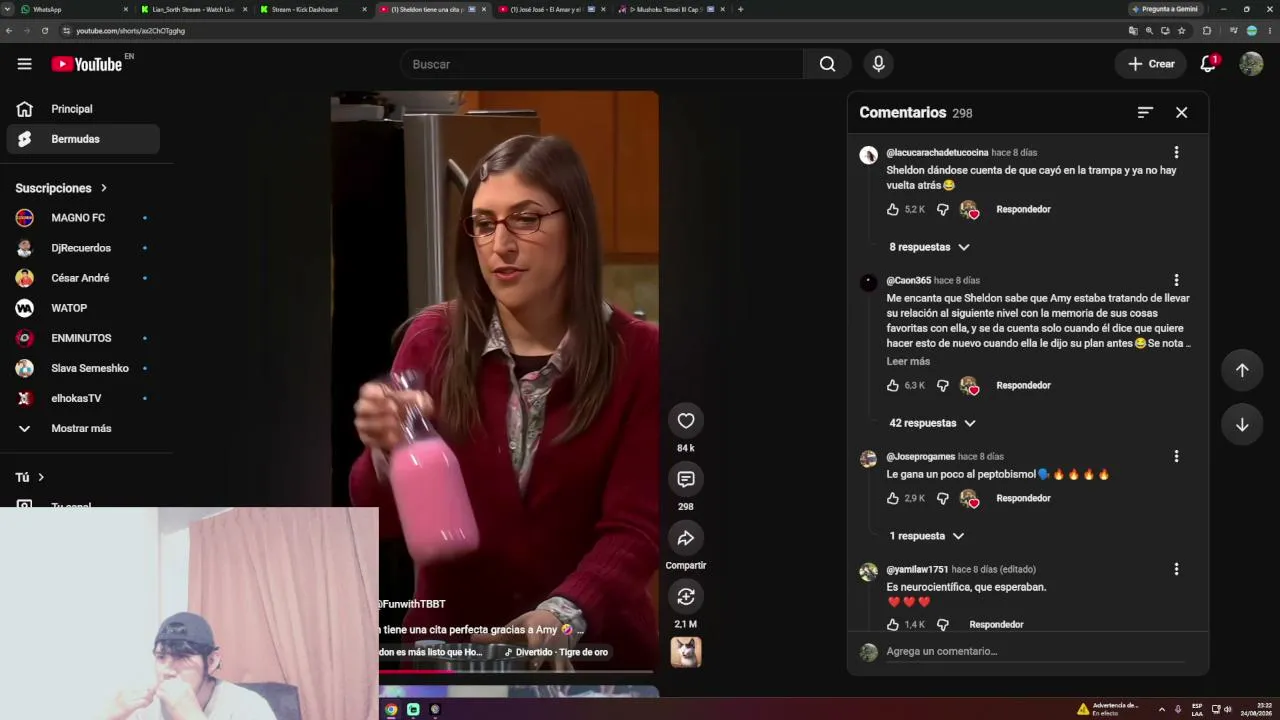The width and height of the screenshot is (1280, 720).
Task: Read more of @Caon365's comment
Action: tap(908, 361)
